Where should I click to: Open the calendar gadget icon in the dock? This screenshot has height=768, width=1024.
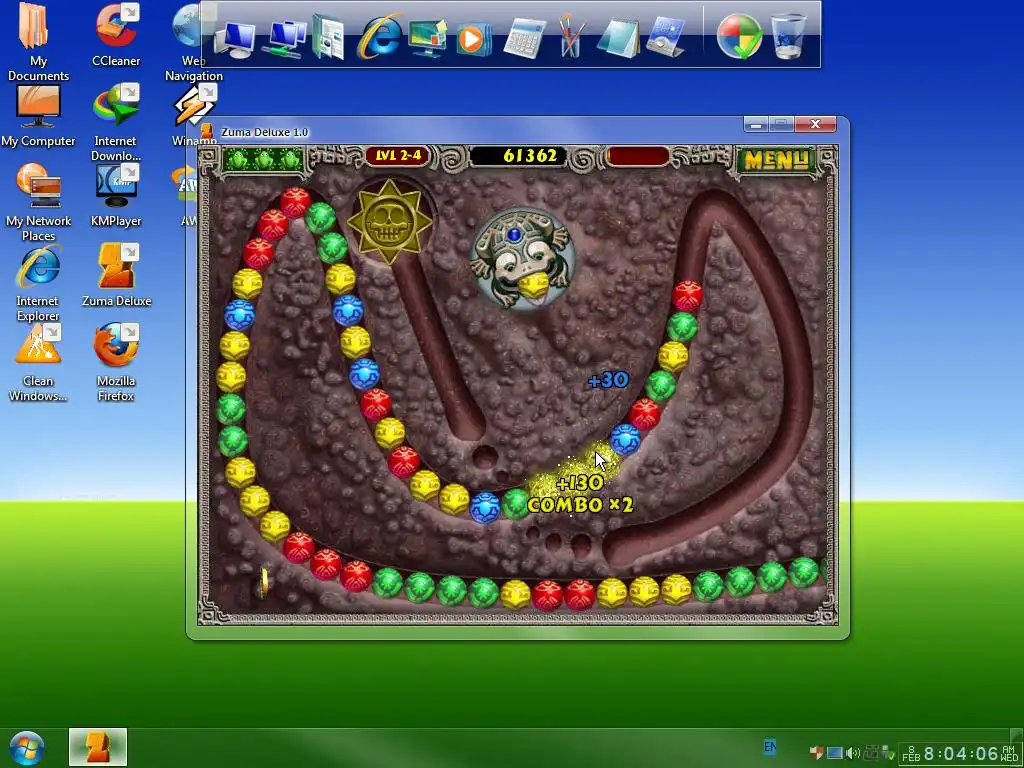(x=665, y=37)
